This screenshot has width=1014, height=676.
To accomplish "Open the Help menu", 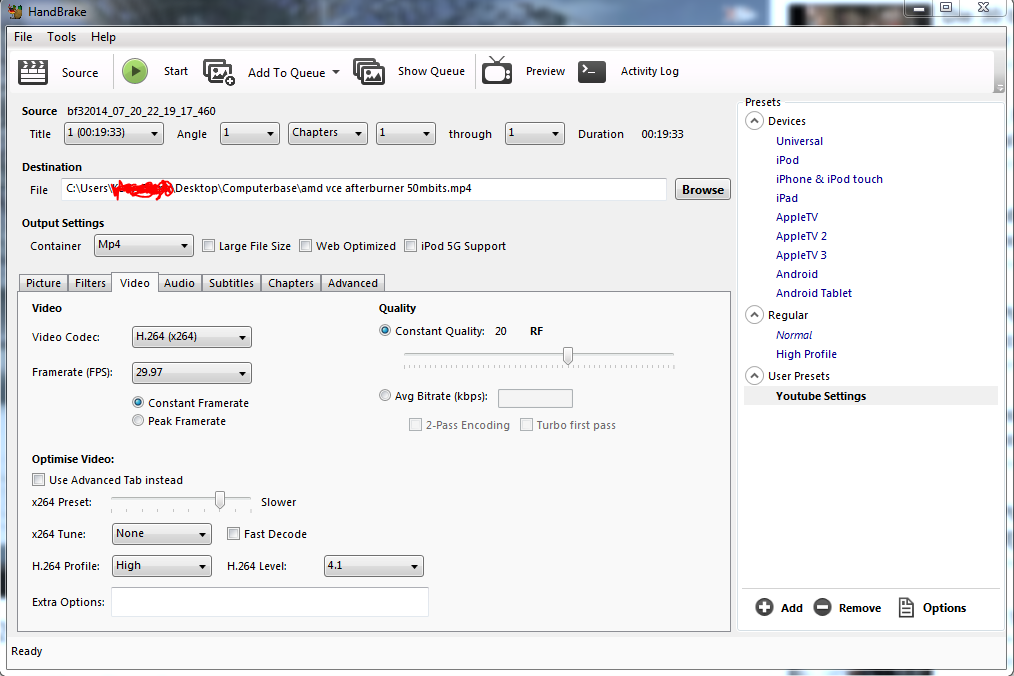I will [103, 37].
